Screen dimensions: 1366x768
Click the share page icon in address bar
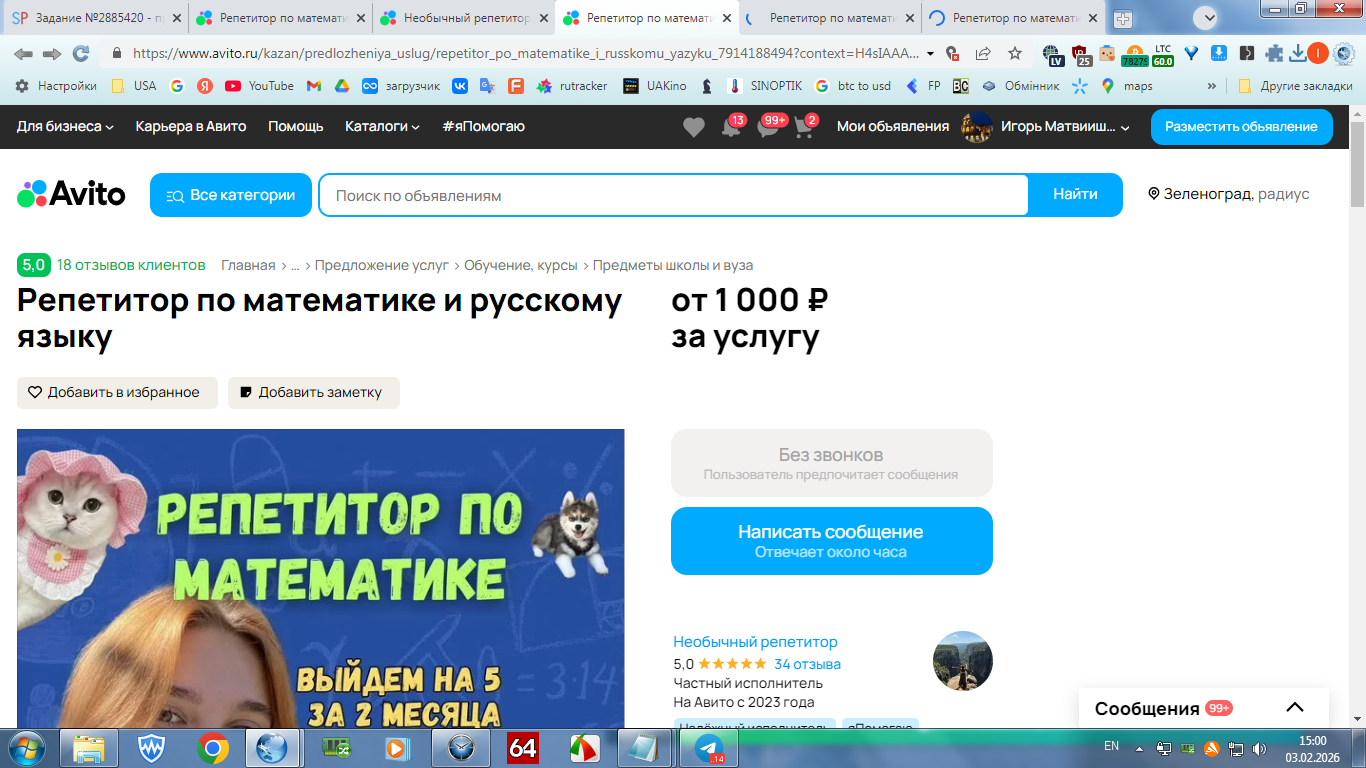(x=984, y=54)
